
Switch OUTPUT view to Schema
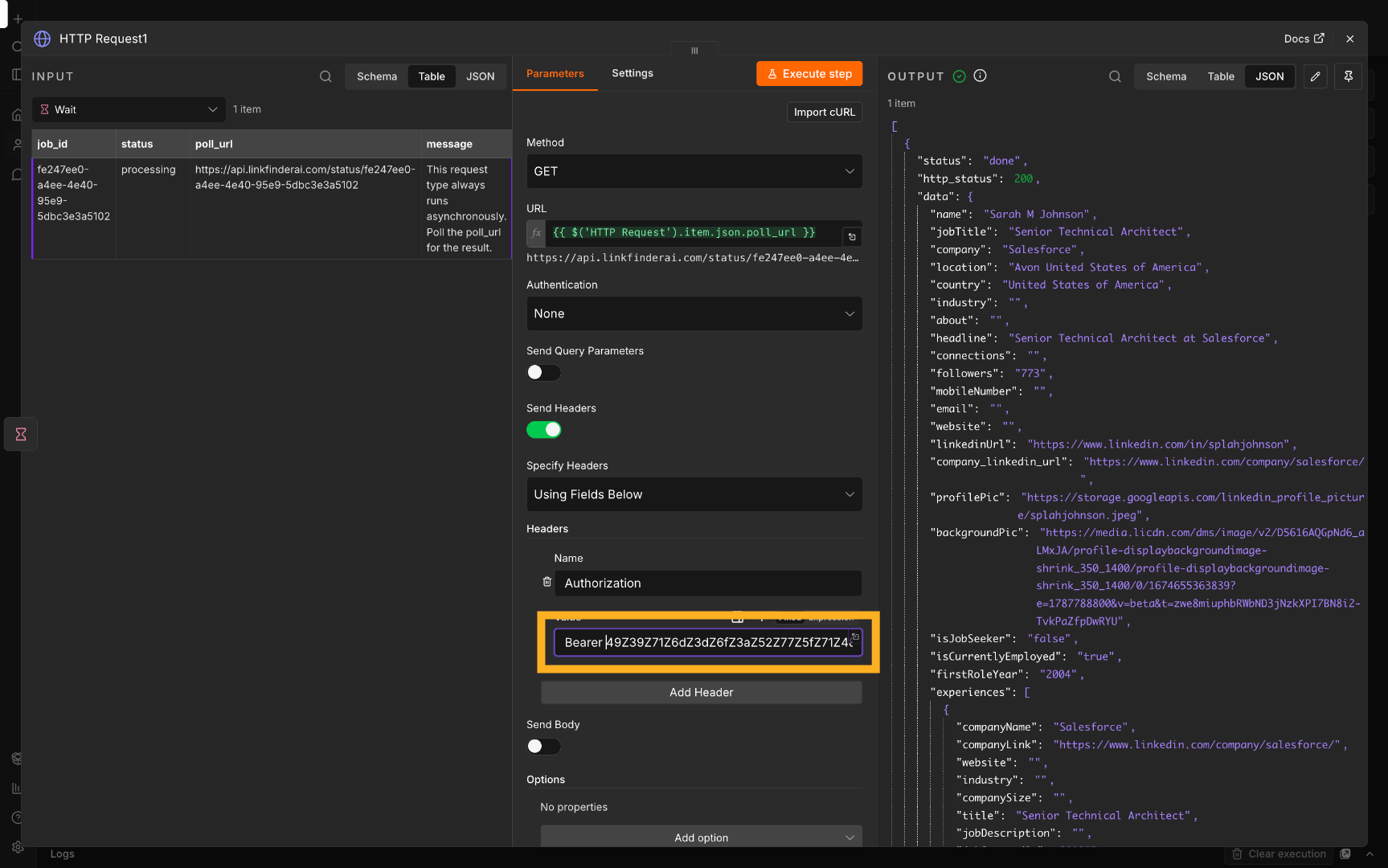[1166, 76]
